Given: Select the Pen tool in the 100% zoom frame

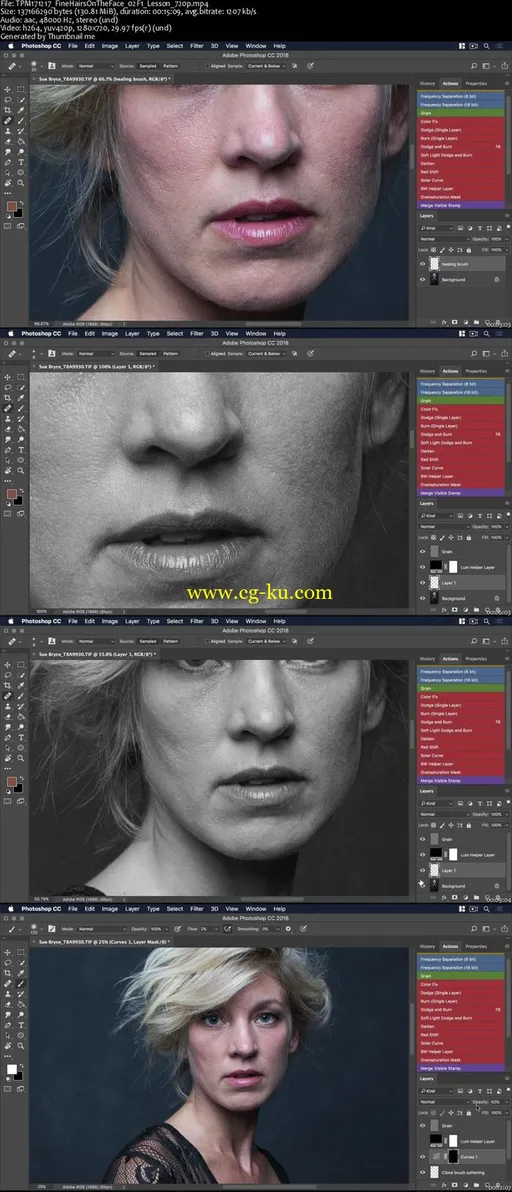Looking at the screenshot, I should click(8, 450).
